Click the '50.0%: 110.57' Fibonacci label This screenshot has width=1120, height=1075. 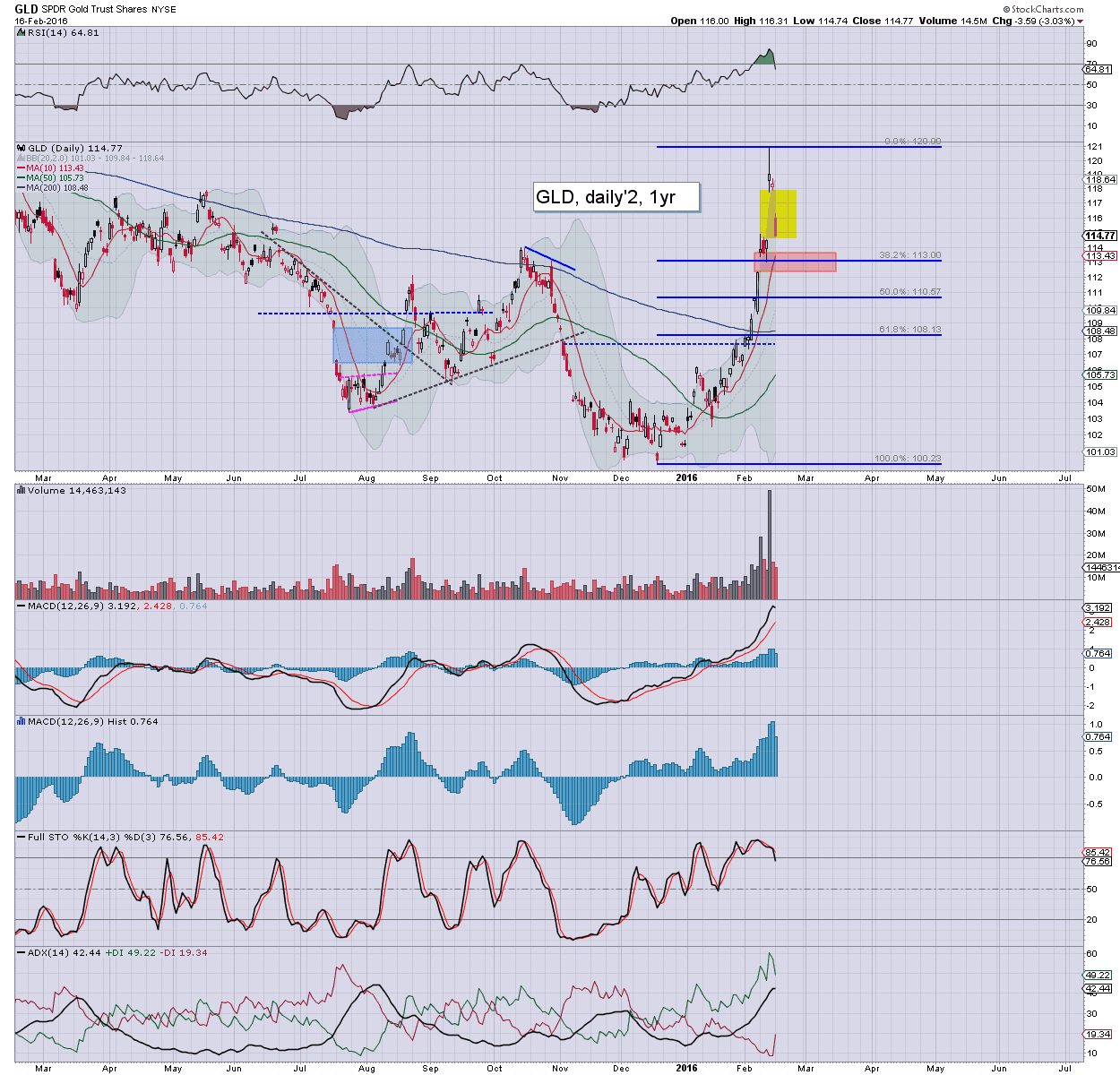point(909,292)
